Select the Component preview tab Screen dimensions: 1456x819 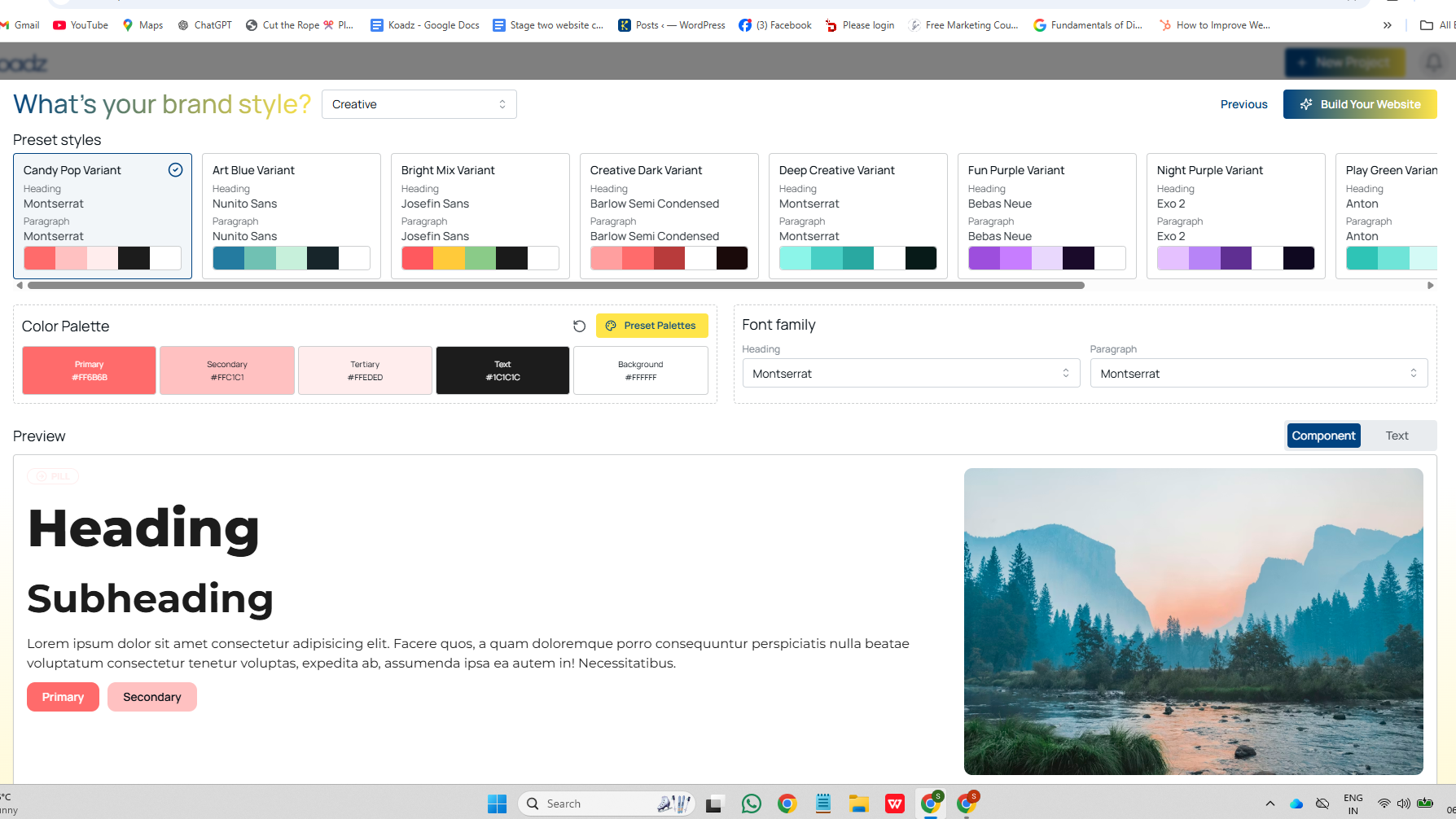(1323, 436)
